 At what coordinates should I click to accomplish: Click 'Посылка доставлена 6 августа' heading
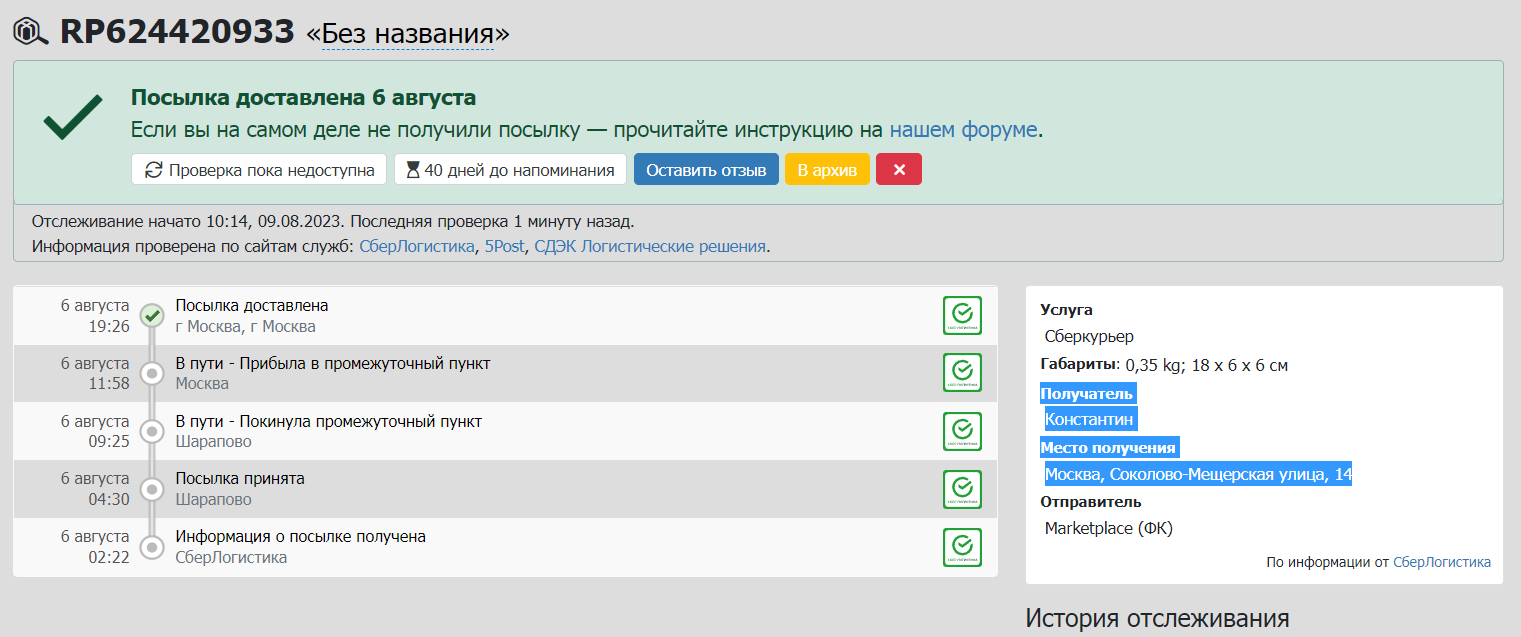pyautogui.click(x=303, y=98)
